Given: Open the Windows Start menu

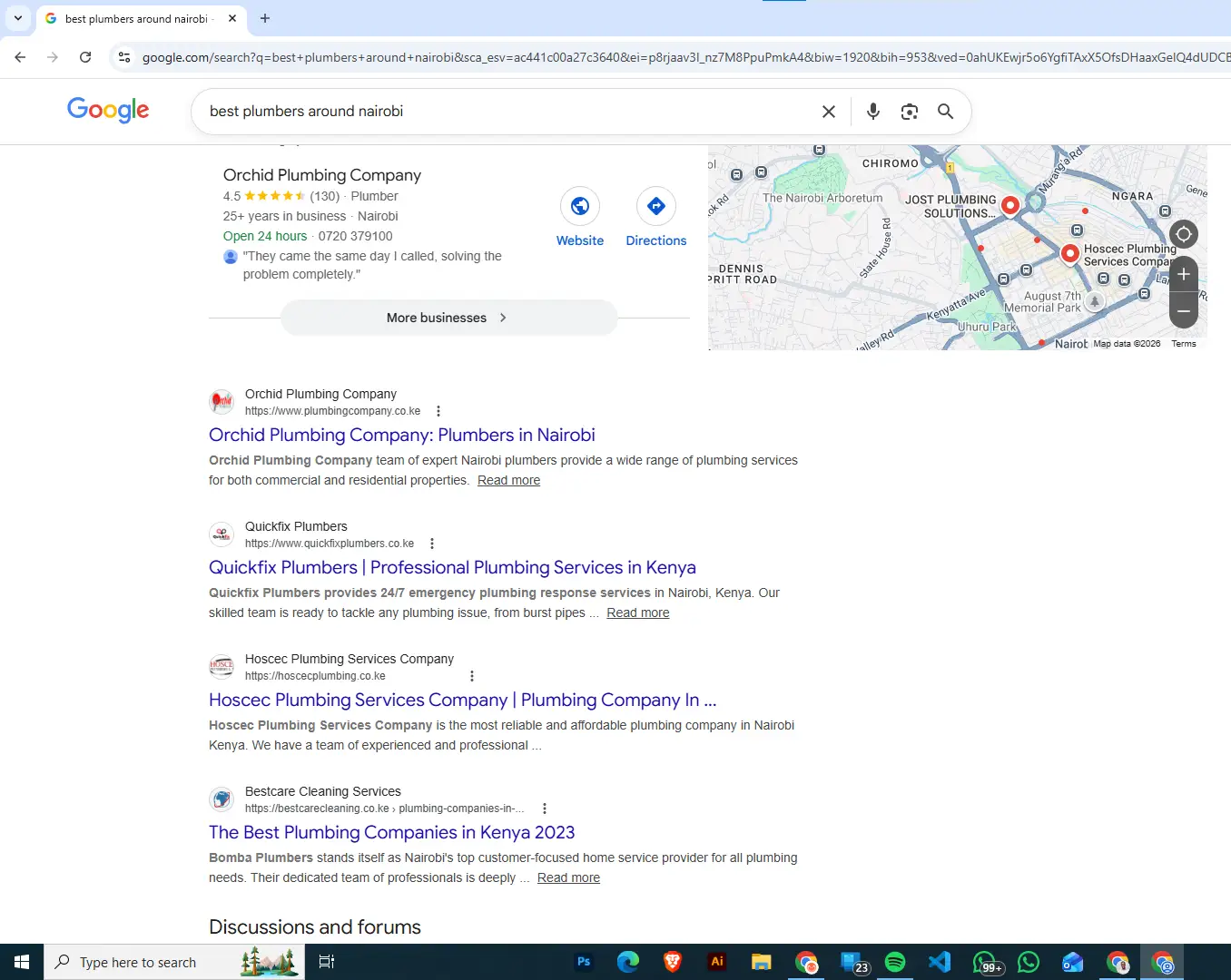Looking at the screenshot, I should coord(22,962).
